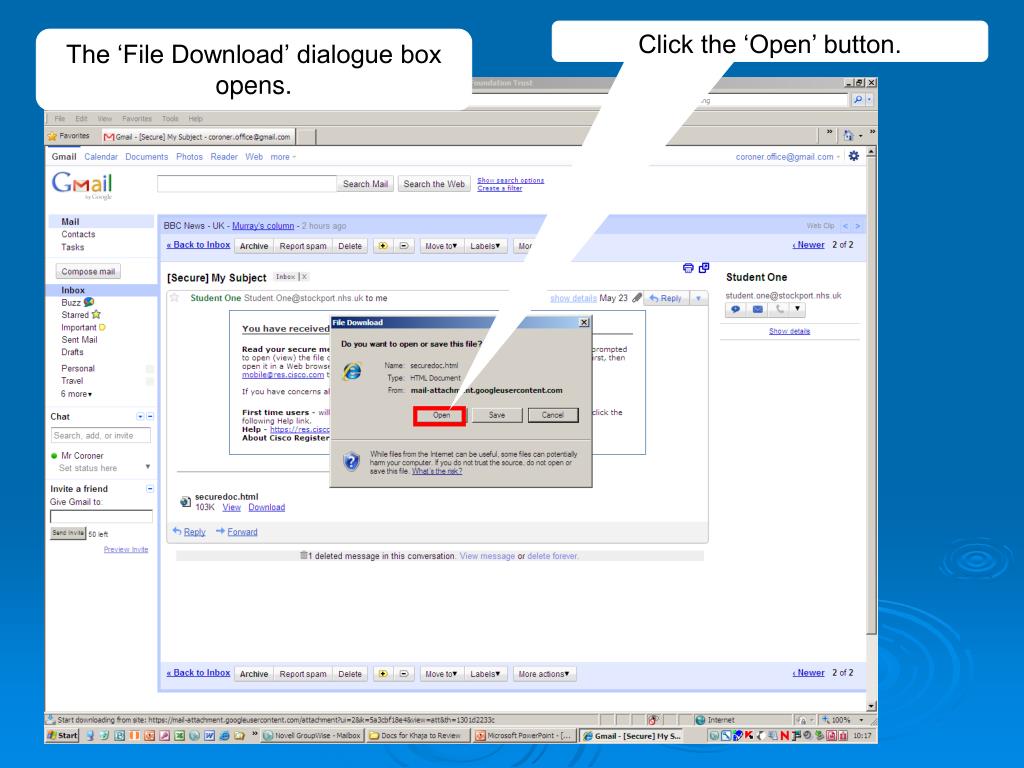The width and height of the screenshot is (1024, 768).
Task: Switch to Novell GroupWise - Mailbox taskbar item
Action: 312,735
